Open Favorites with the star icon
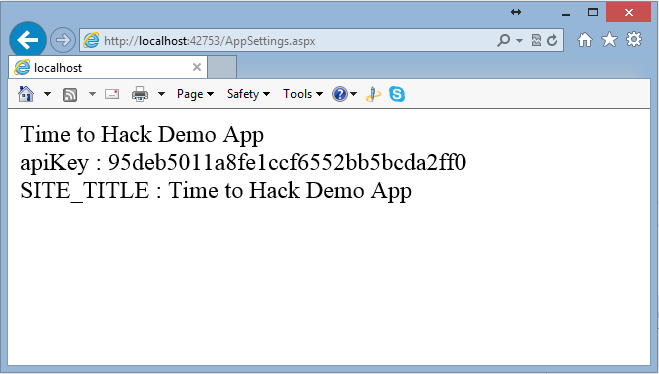Screen dimensions: 659x374 pyautogui.click(x=609, y=40)
